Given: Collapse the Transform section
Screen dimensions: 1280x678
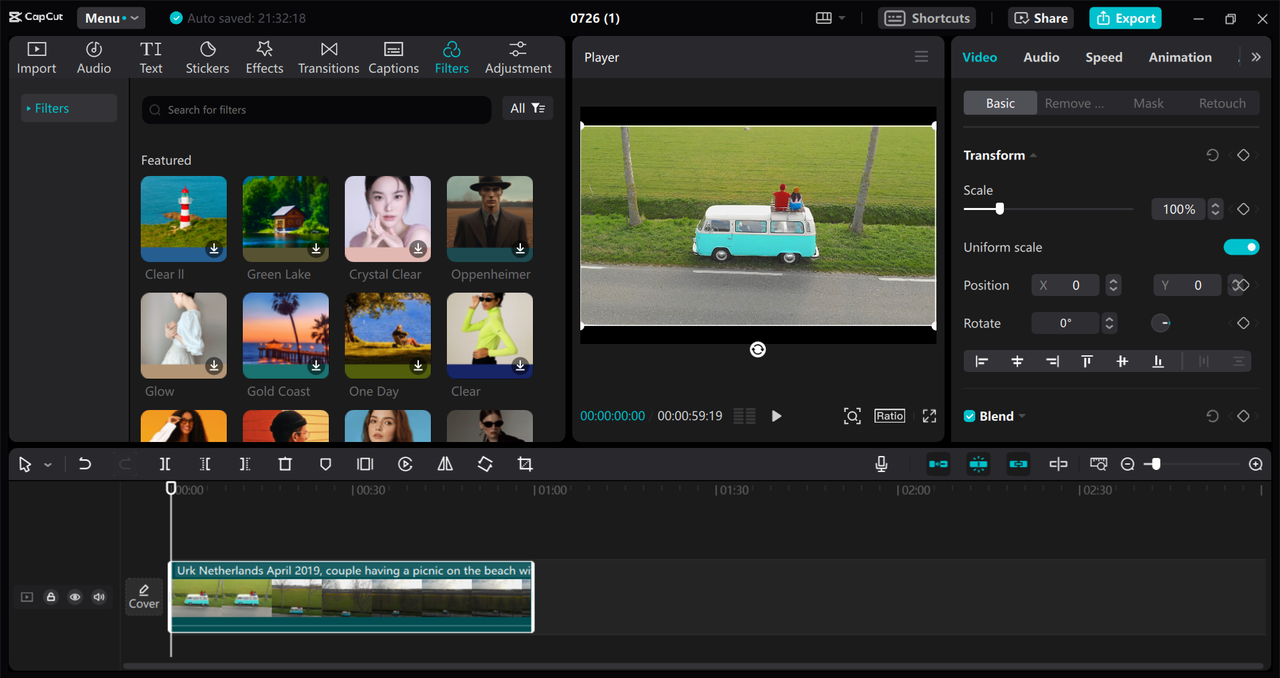Looking at the screenshot, I should pos(1033,156).
